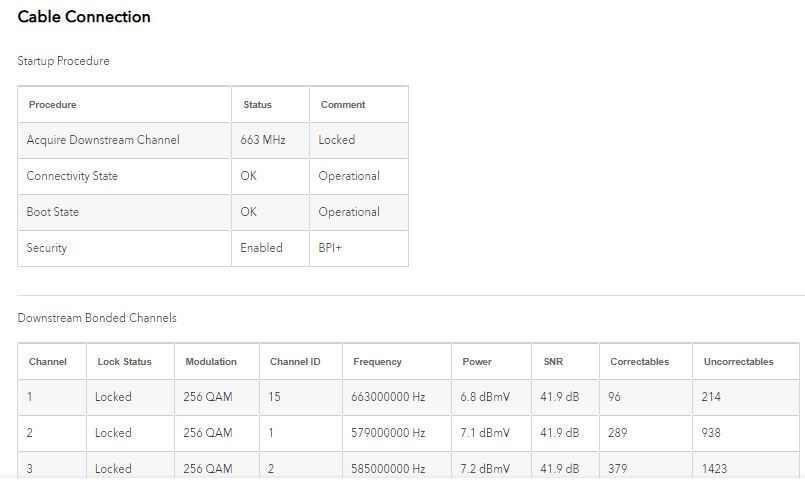Click the Status column header in startup table
Screen dimensions: 805x495
point(257,105)
